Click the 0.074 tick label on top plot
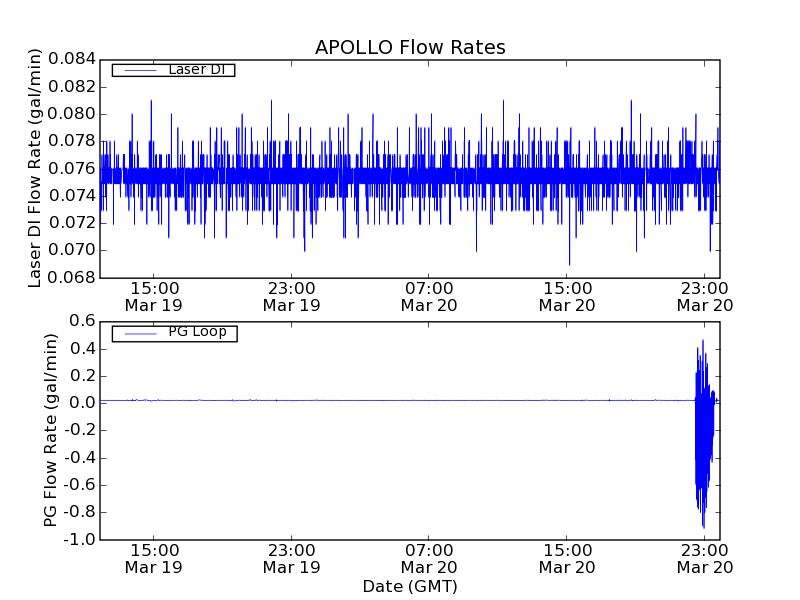Viewport: 800px width, 600px height. (x=72, y=195)
